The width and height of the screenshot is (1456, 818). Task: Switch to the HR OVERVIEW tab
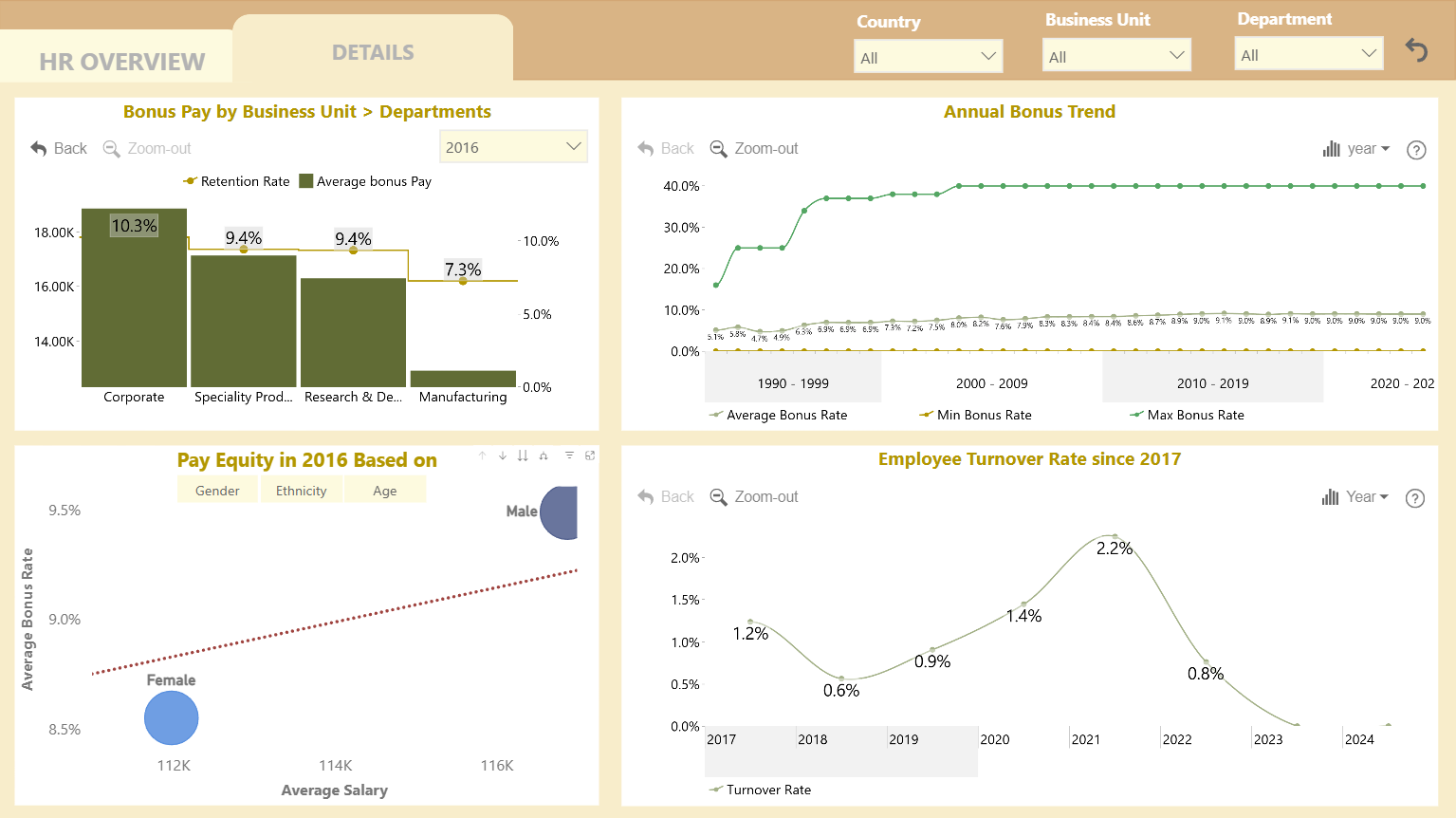121,62
